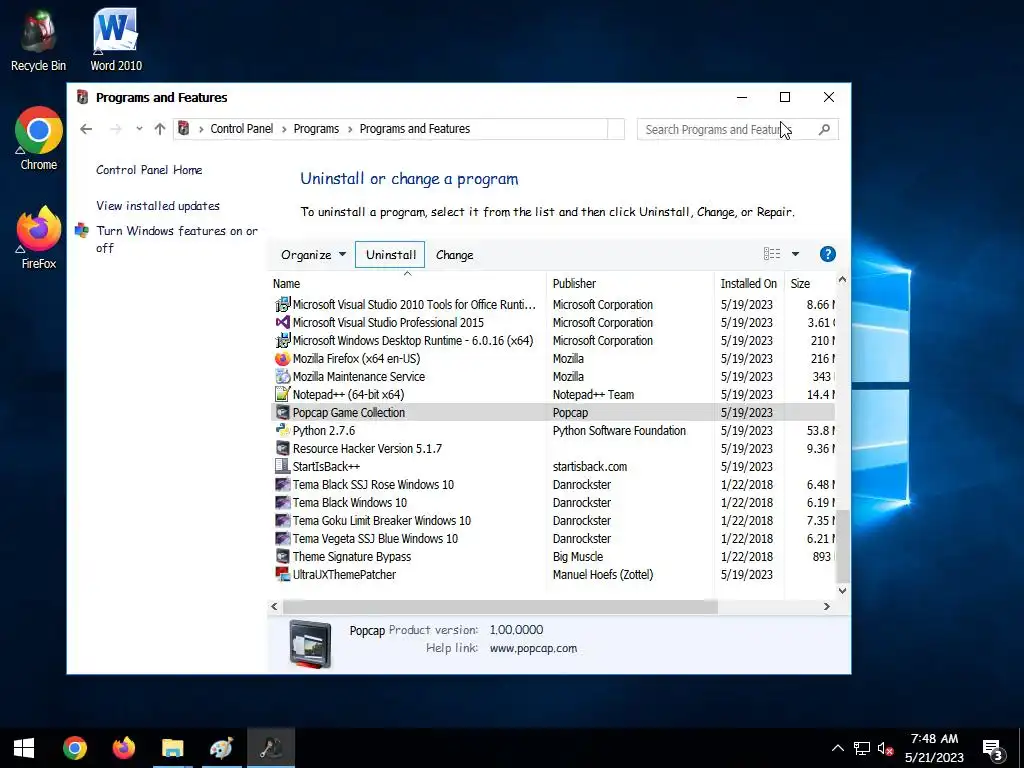The width and height of the screenshot is (1024, 768).
Task: Select Microsoft Visual Studio Professional 2015 icon
Action: click(x=282, y=323)
